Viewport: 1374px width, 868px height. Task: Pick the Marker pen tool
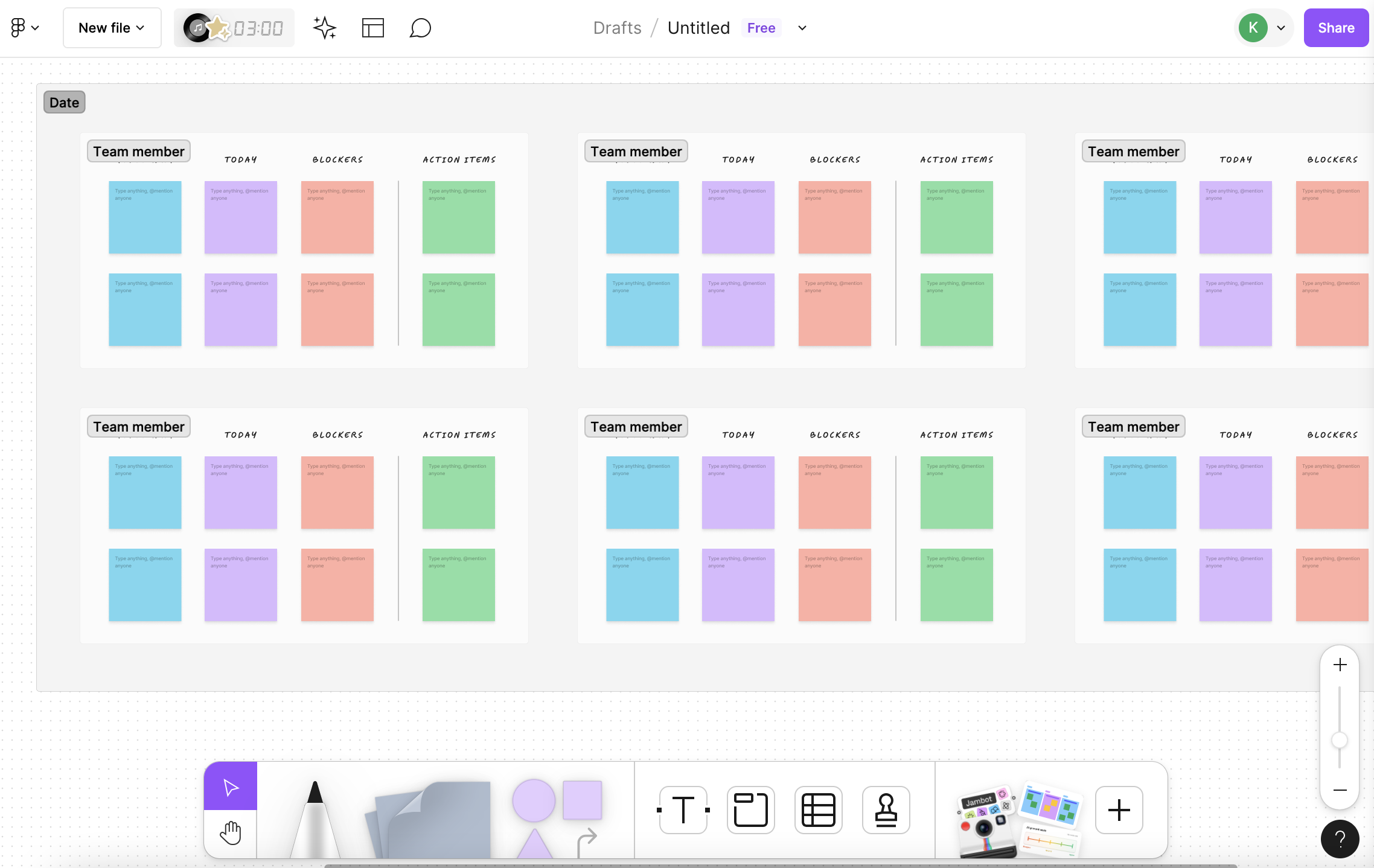(x=315, y=818)
